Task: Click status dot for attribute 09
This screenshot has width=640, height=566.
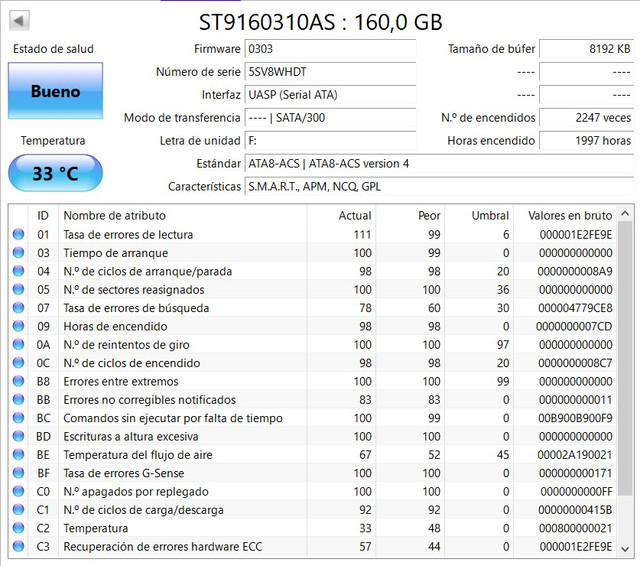Action: pyautogui.click(x=18, y=326)
